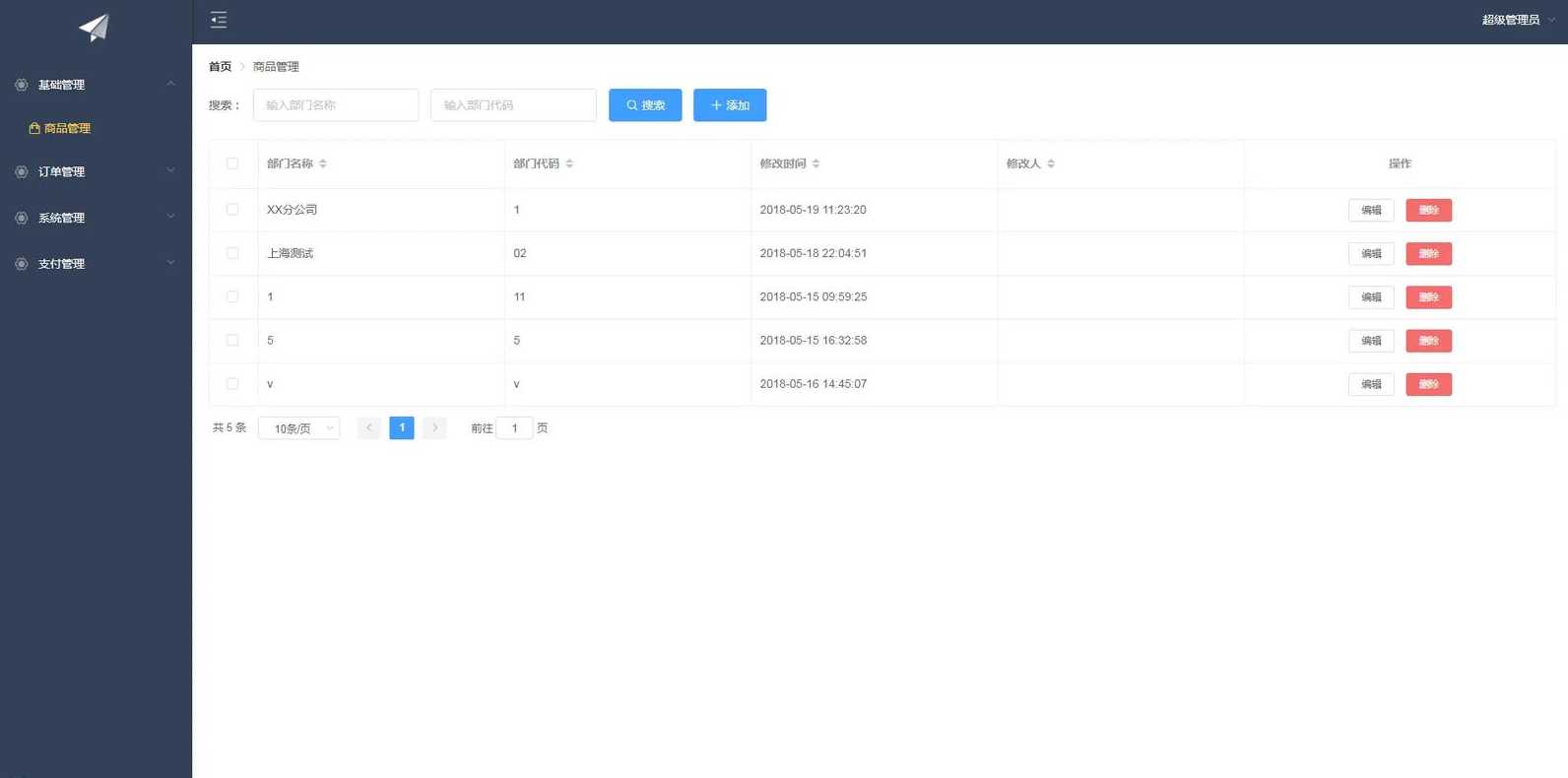
Task: Delete the 上海测试 row
Action: (x=1429, y=253)
